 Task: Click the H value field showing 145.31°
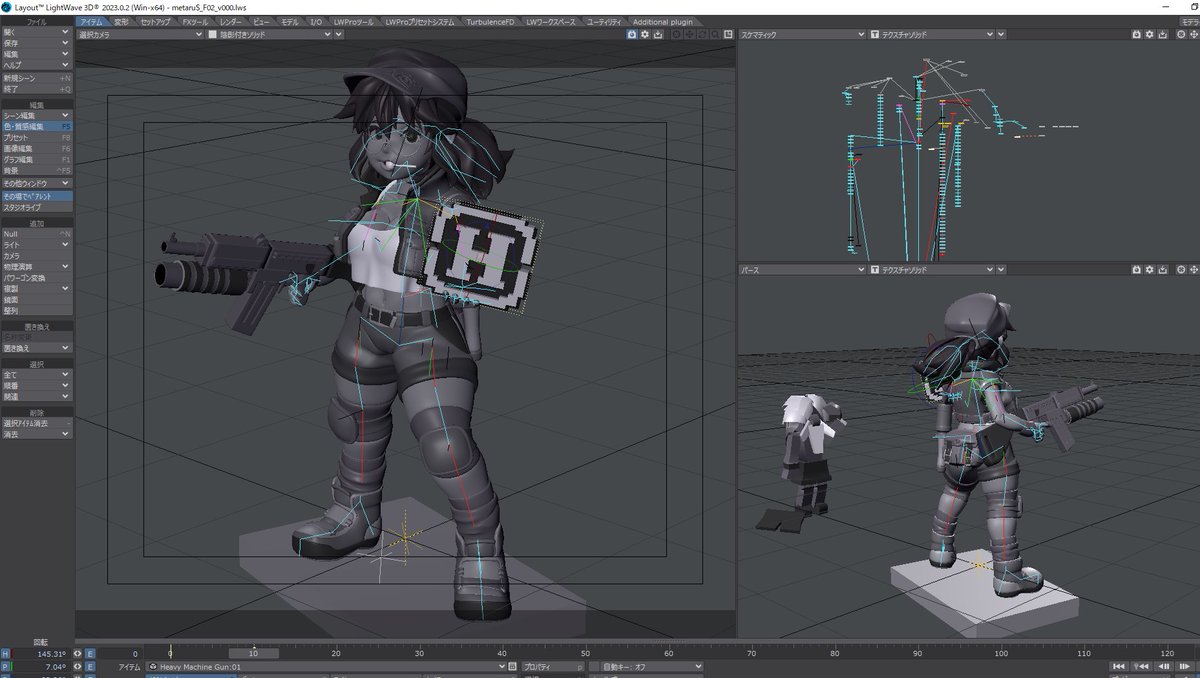coord(41,654)
